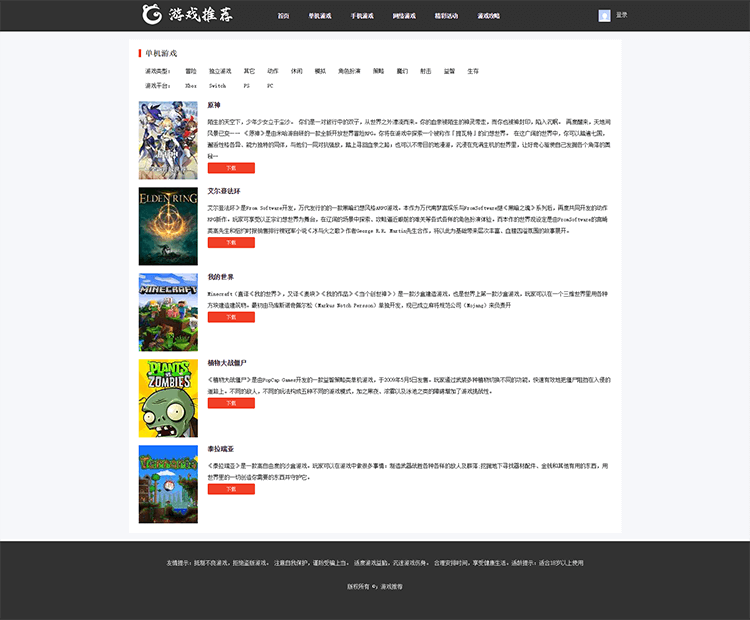
Task: Click the 登录 login link
Action: [622, 15]
